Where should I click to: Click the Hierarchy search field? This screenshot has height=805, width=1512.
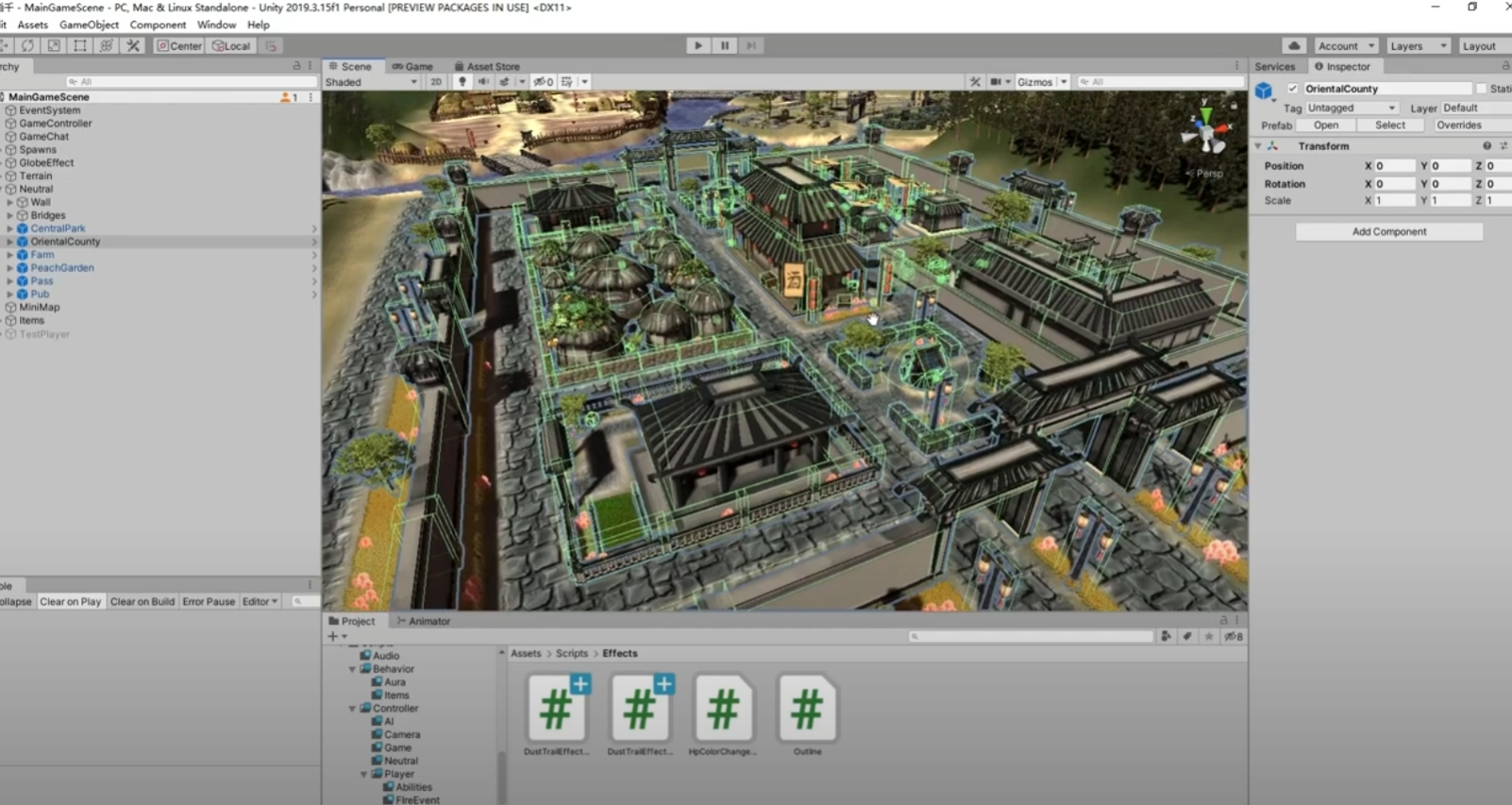pos(191,82)
